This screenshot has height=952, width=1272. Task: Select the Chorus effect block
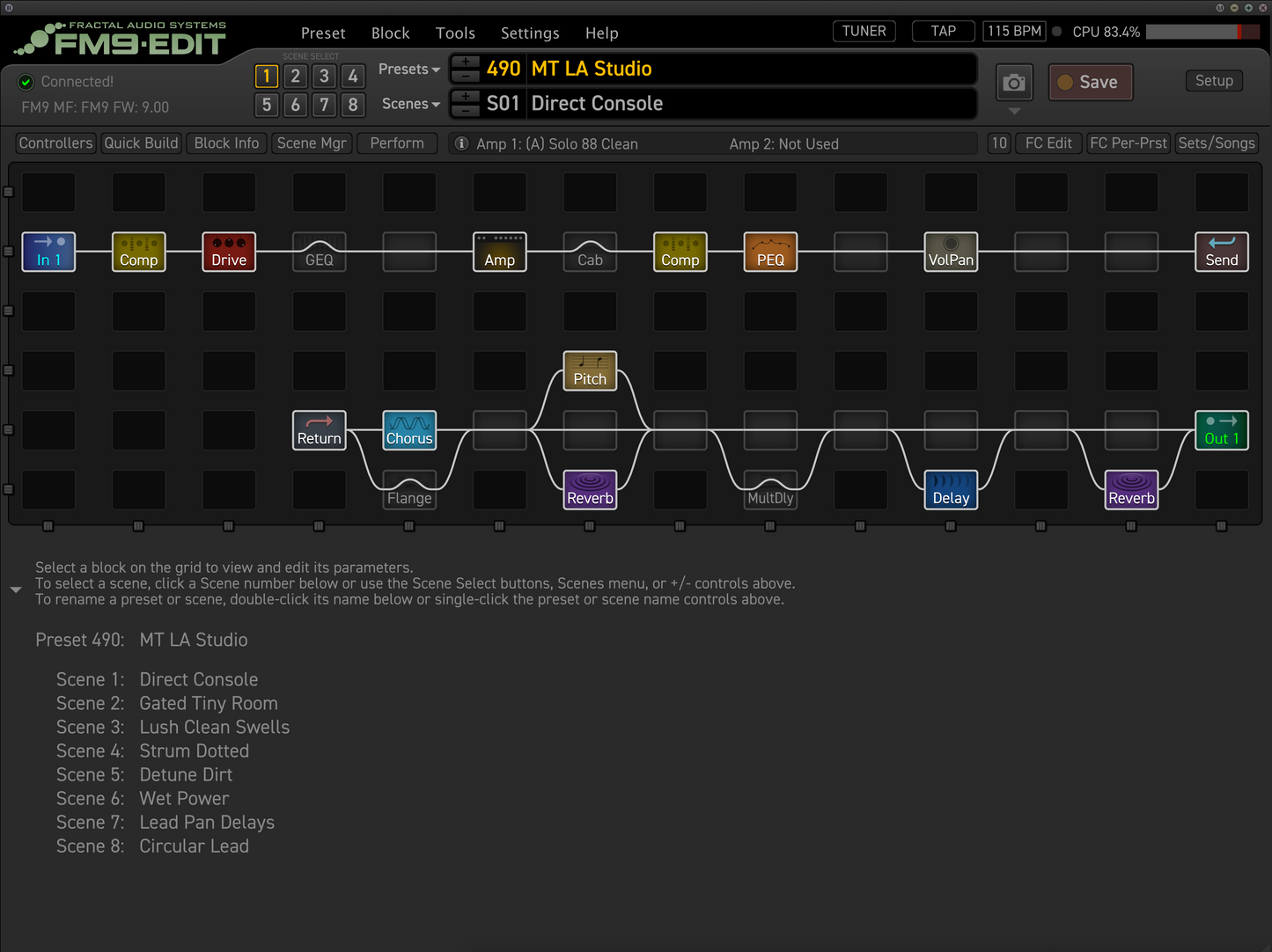click(x=409, y=430)
